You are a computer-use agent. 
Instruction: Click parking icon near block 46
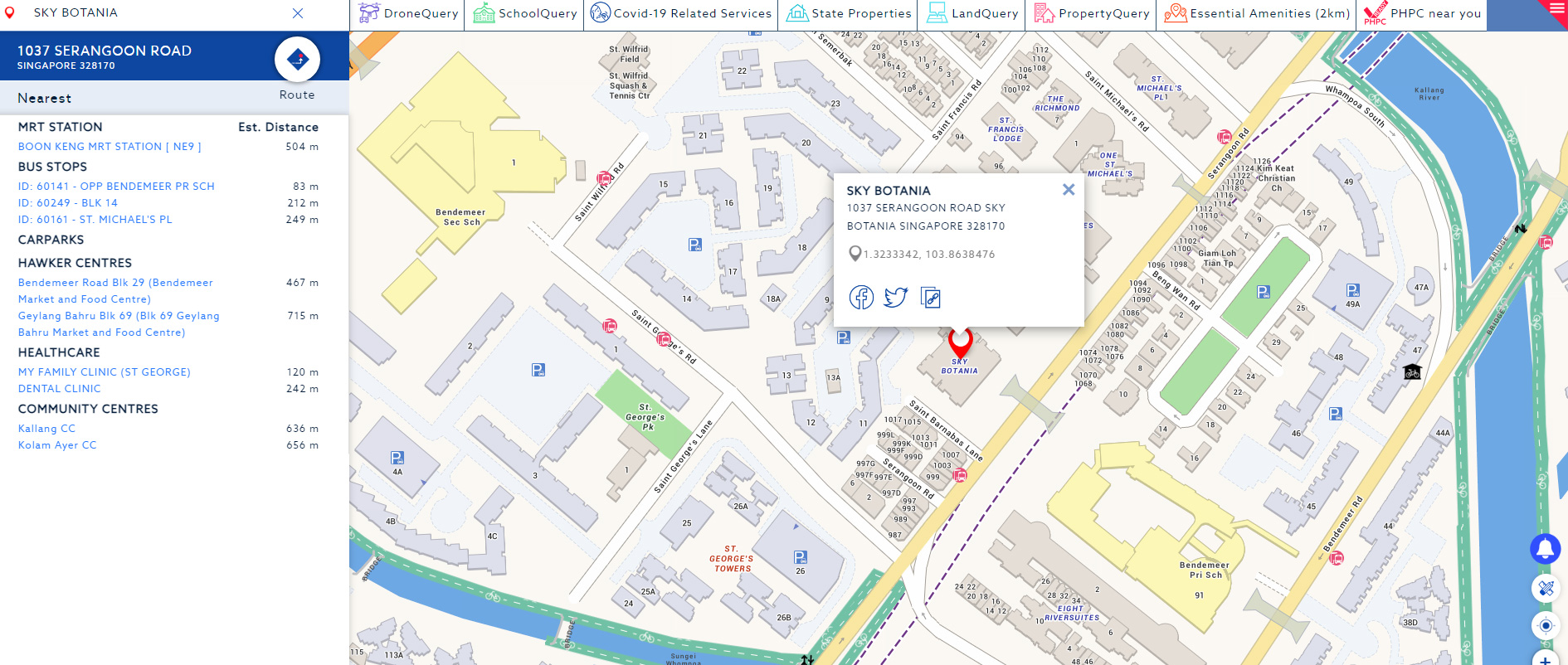1336,414
